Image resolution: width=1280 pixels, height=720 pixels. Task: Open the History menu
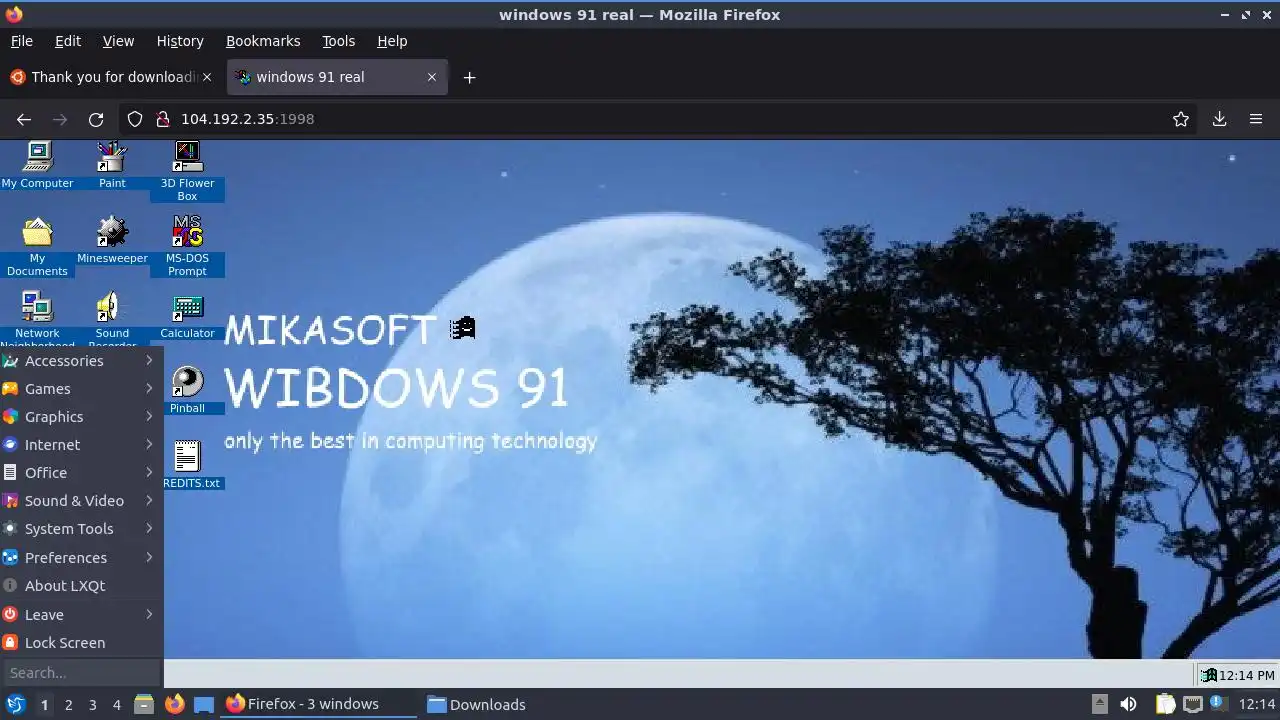pos(180,41)
